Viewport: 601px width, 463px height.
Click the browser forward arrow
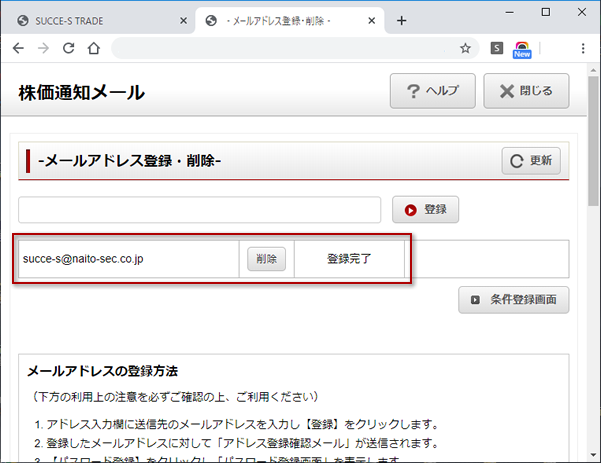[43, 48]
